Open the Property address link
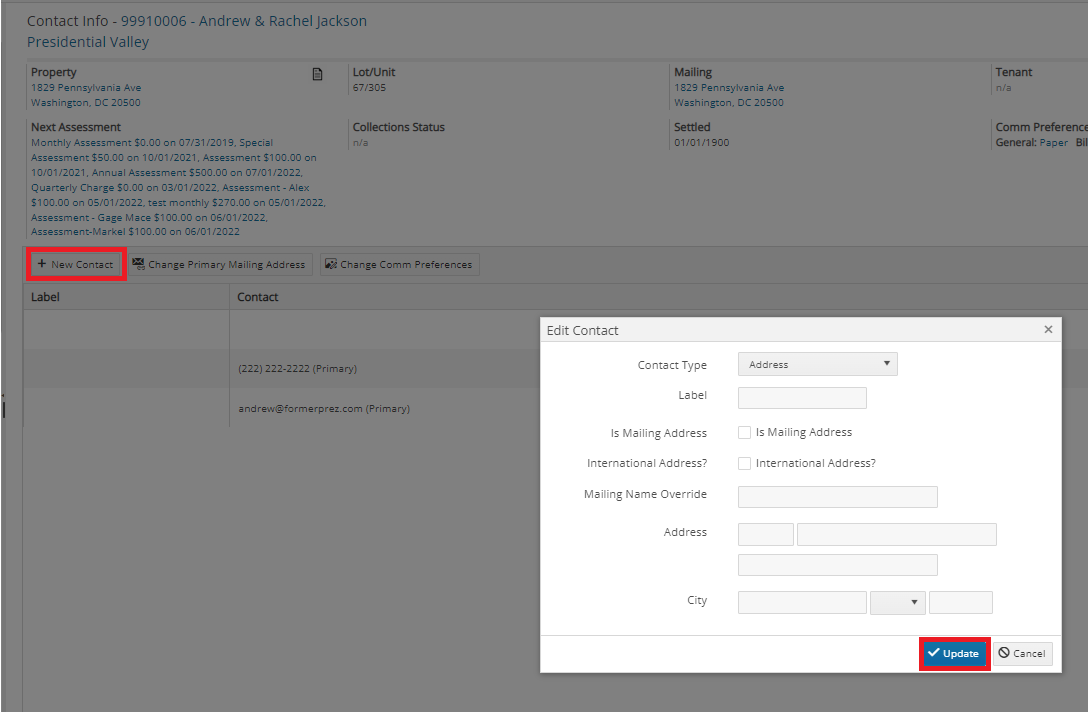 coord(86,95)
